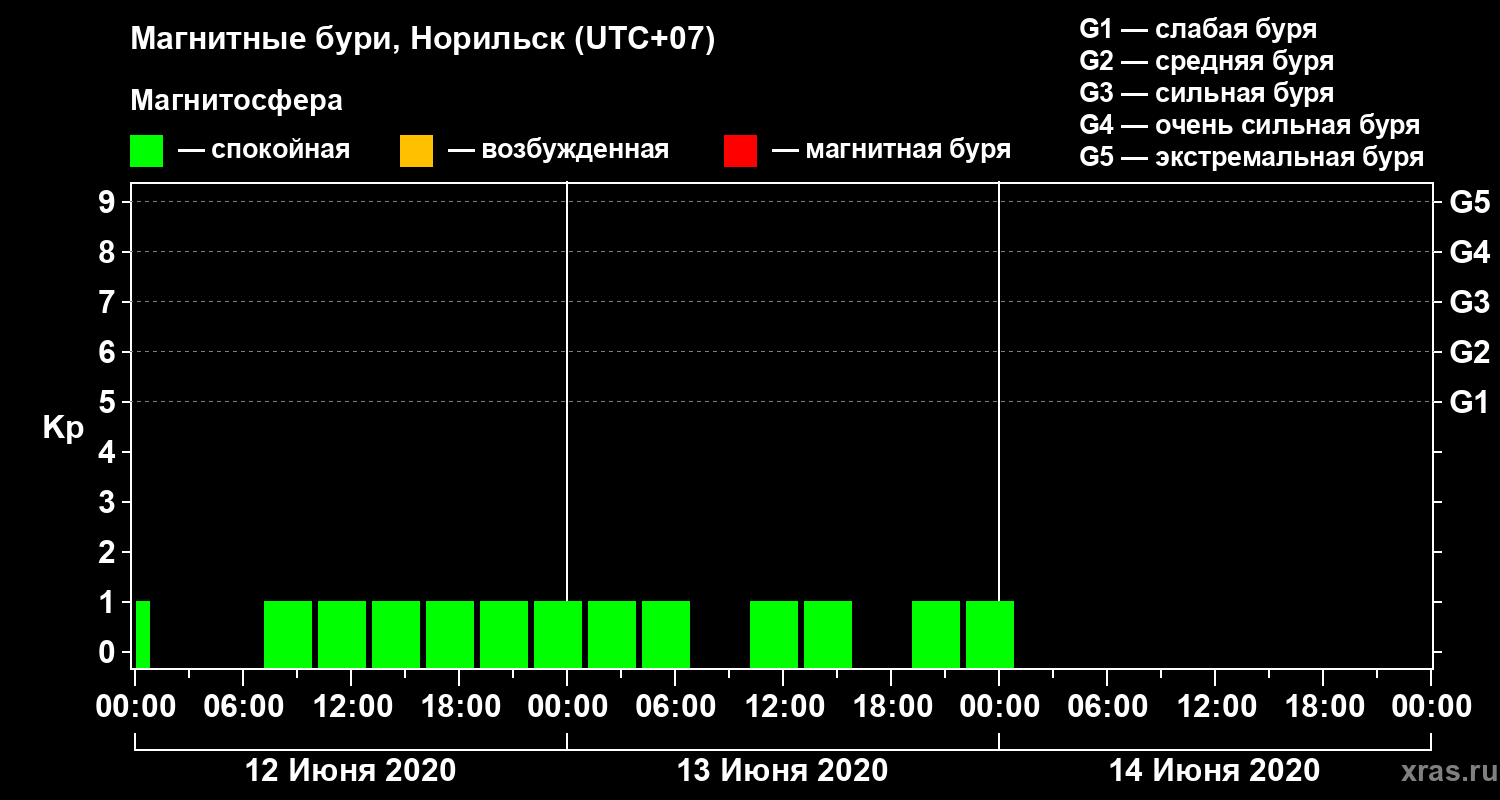Click the 'G3 — сильная буря' legend line

click(1207, 93)
